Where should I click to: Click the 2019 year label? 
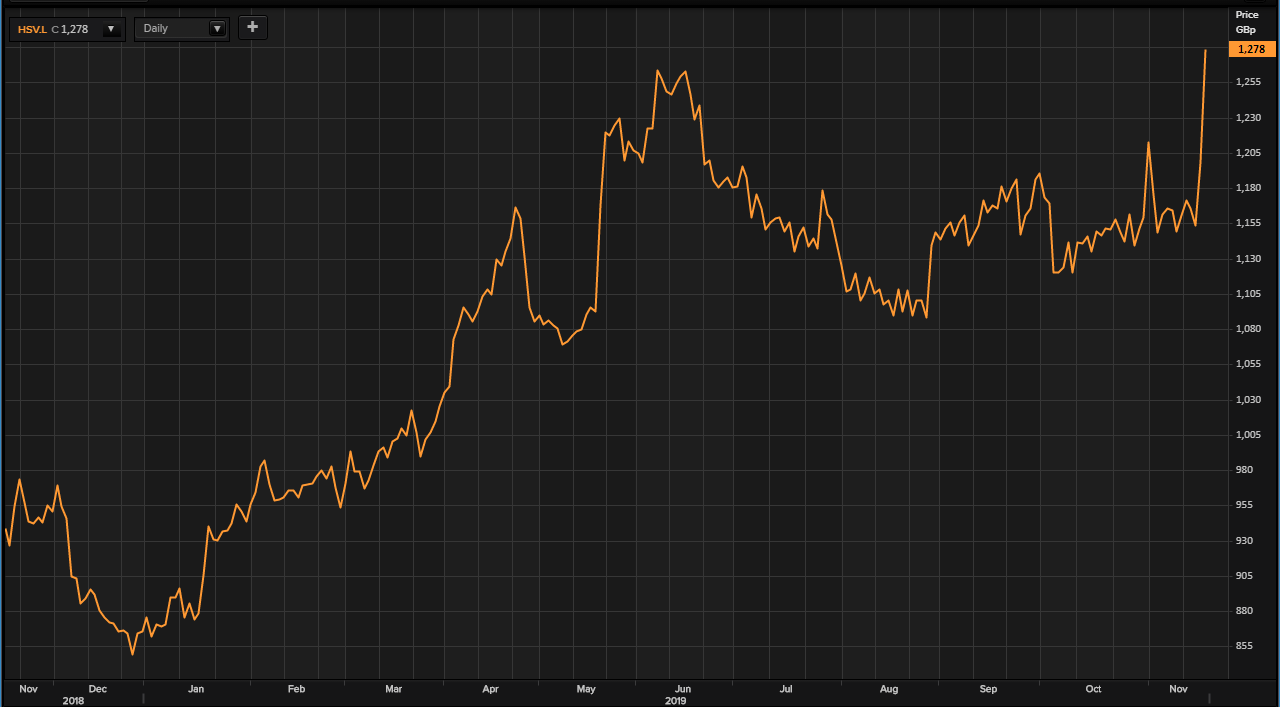click(x=676, y=700)
